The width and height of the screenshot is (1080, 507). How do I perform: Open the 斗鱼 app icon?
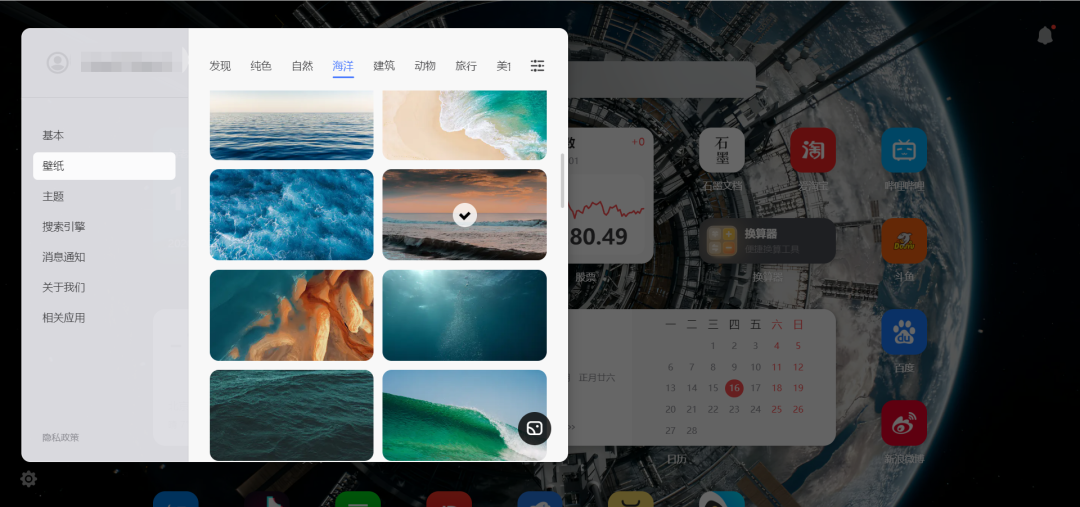[904, 241]
